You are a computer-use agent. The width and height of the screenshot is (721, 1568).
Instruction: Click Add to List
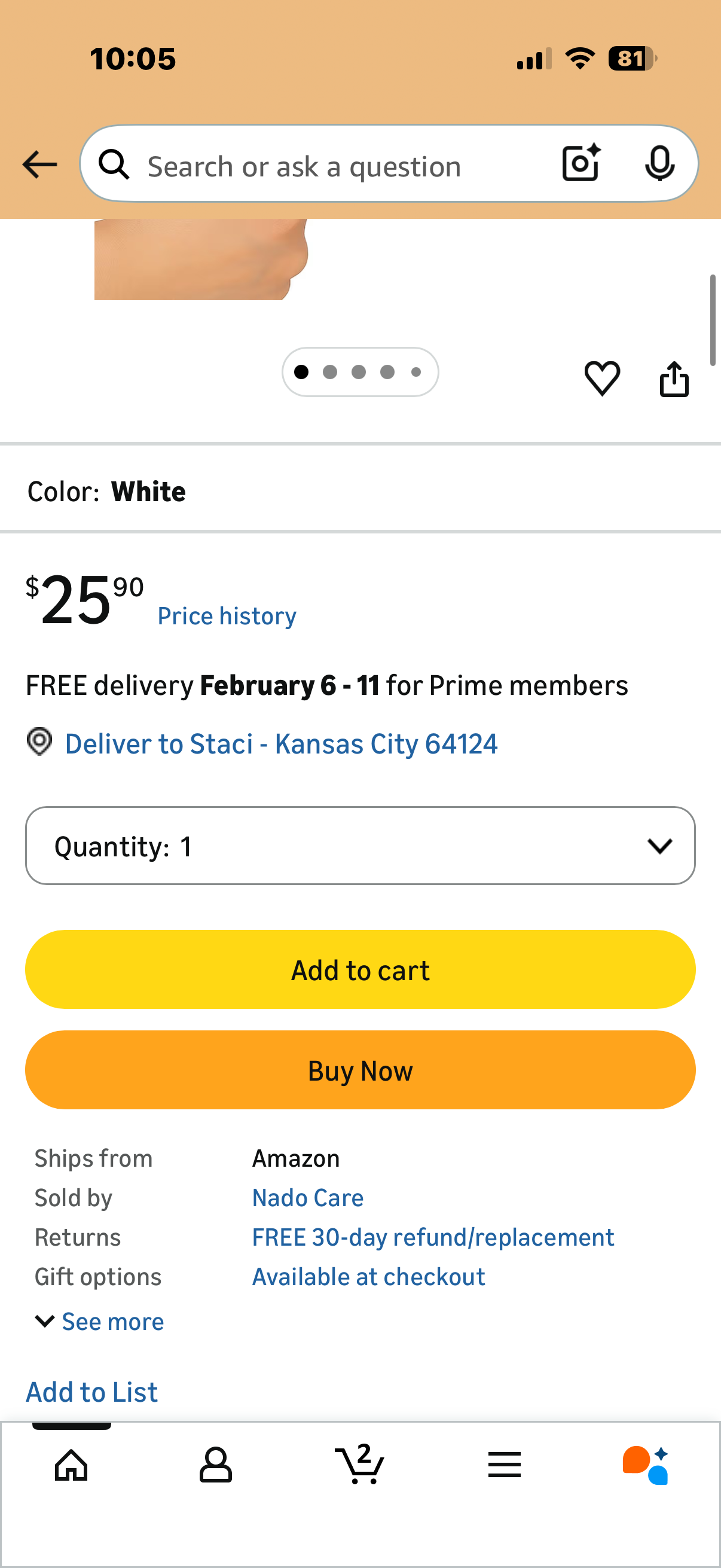point(91,1391)
